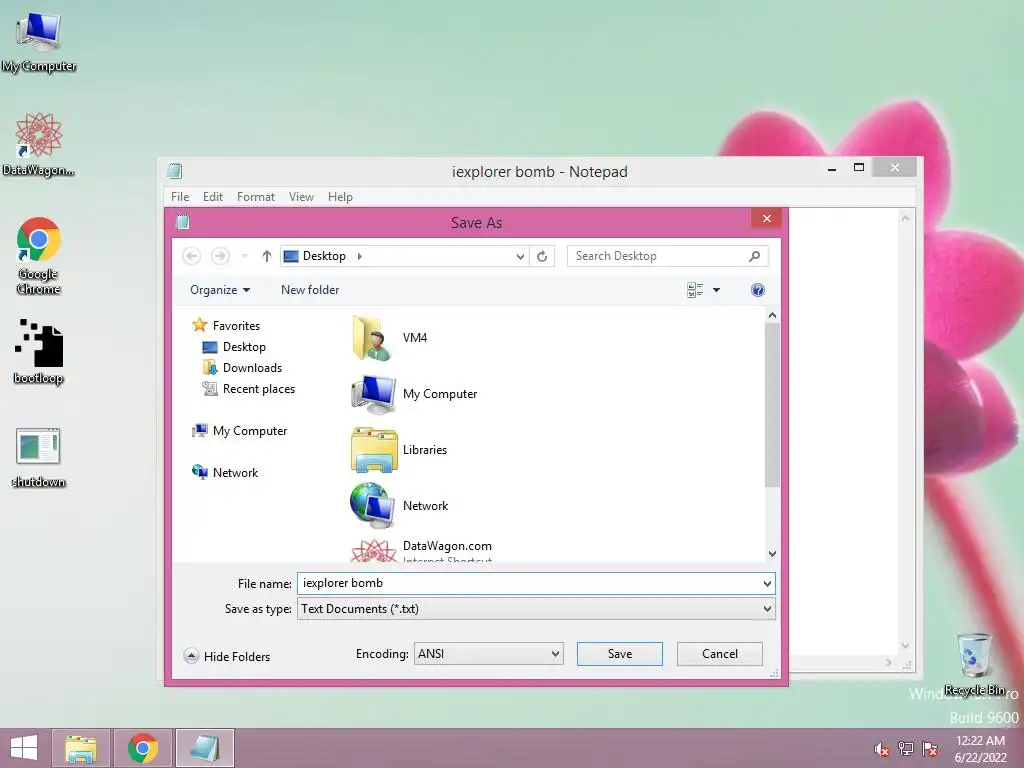Viewport: 1024px width, 768px height.
Task: Switch to Chrome in the taskbar
Action: pyautogui.click(x=142, y=748)
